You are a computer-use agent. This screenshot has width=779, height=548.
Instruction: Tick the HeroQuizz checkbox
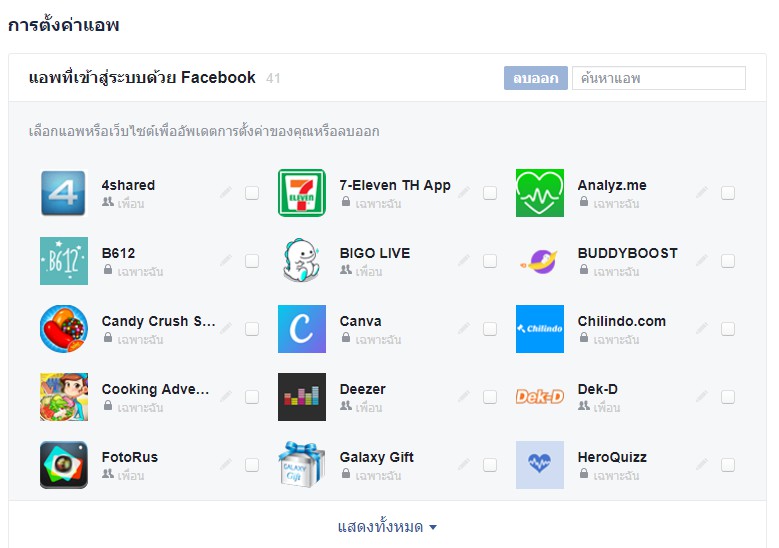point(728,465)
